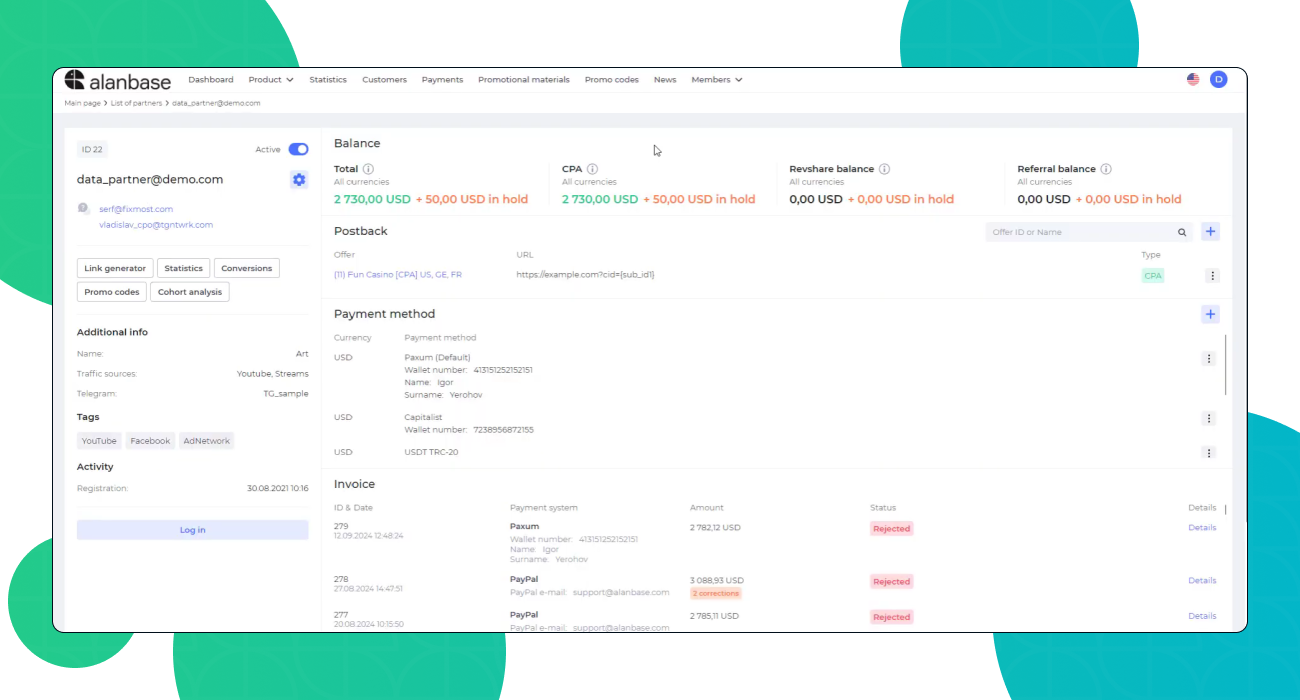The height and width of the screenshot is (700, 1300).
Task: Click info icon next to Revshare balance
Action: 884,170
